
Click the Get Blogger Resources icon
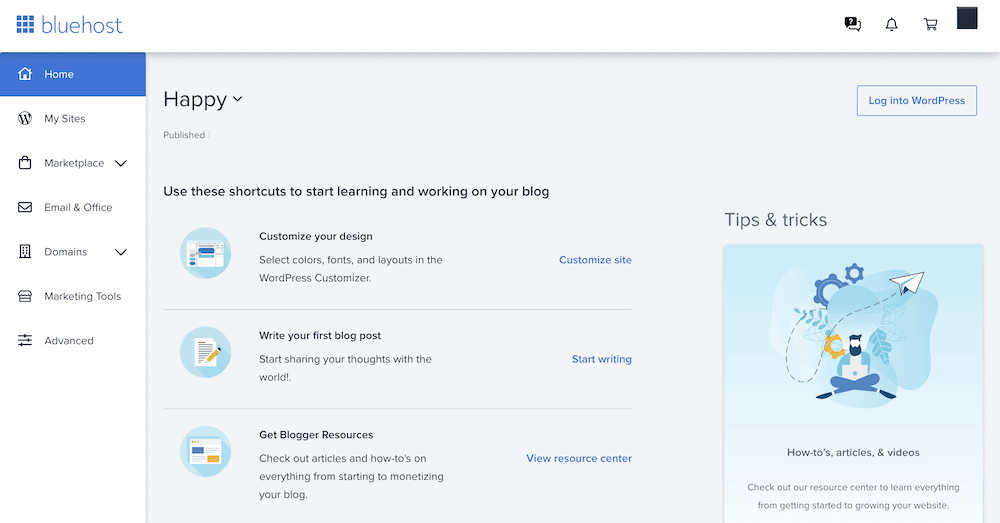coord(205,452)
